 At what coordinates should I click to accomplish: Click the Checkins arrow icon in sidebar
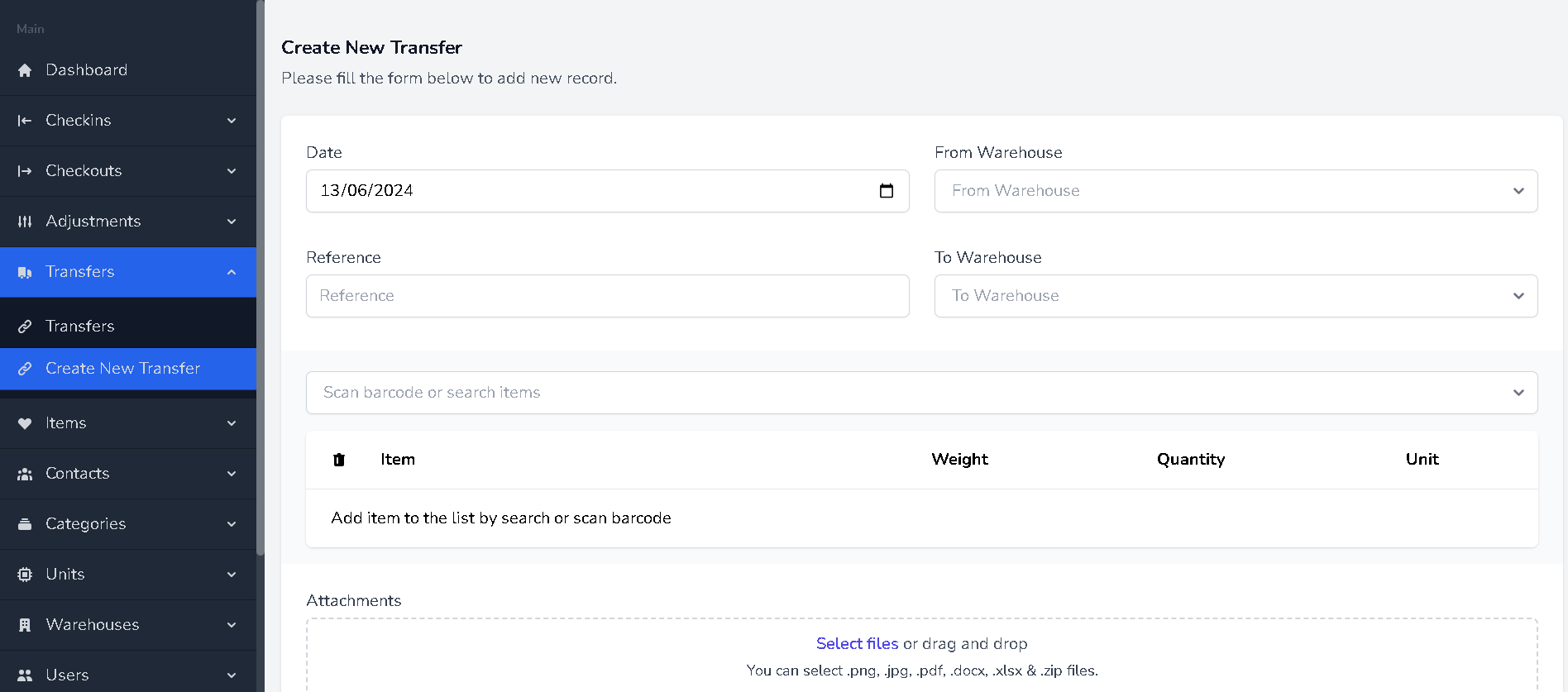[x=25, y=121]
